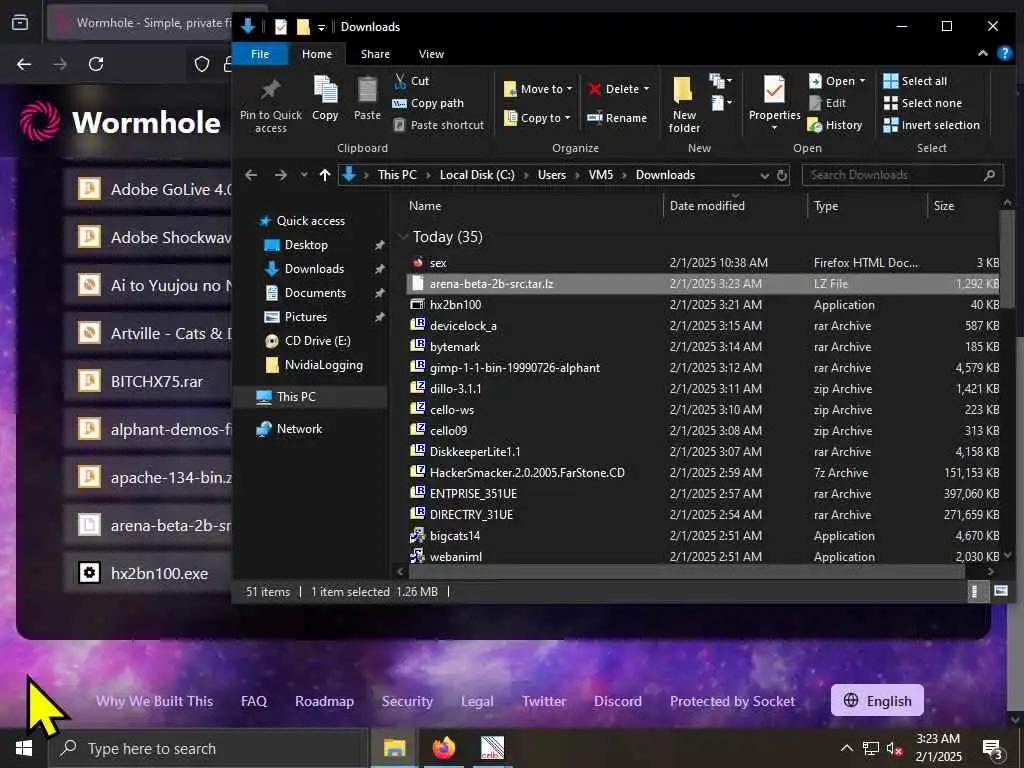Open the New item dropdown icon
Viewport: 1024px width, 768px height.
pyautogui.click(x=720, y=81)
